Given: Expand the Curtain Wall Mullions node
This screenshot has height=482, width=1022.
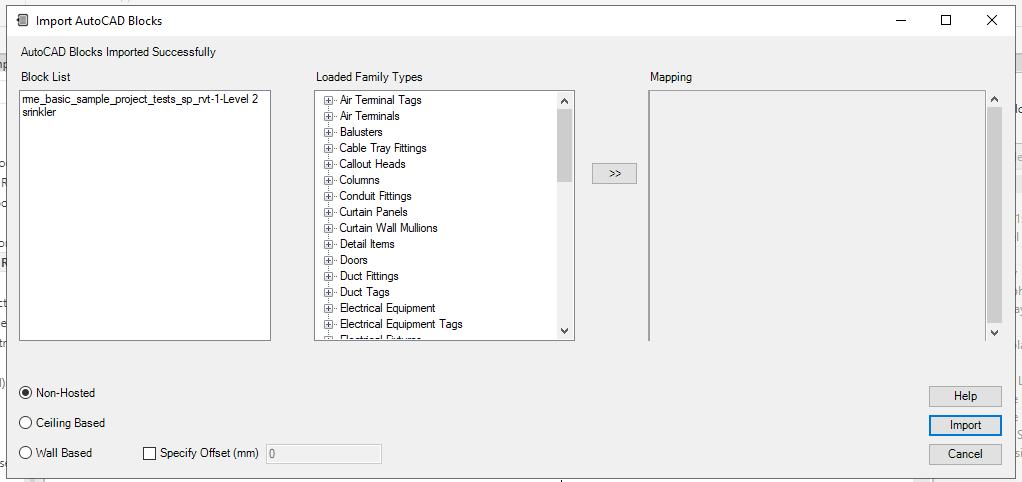Looking at the screenshot, I should (328, 228).
